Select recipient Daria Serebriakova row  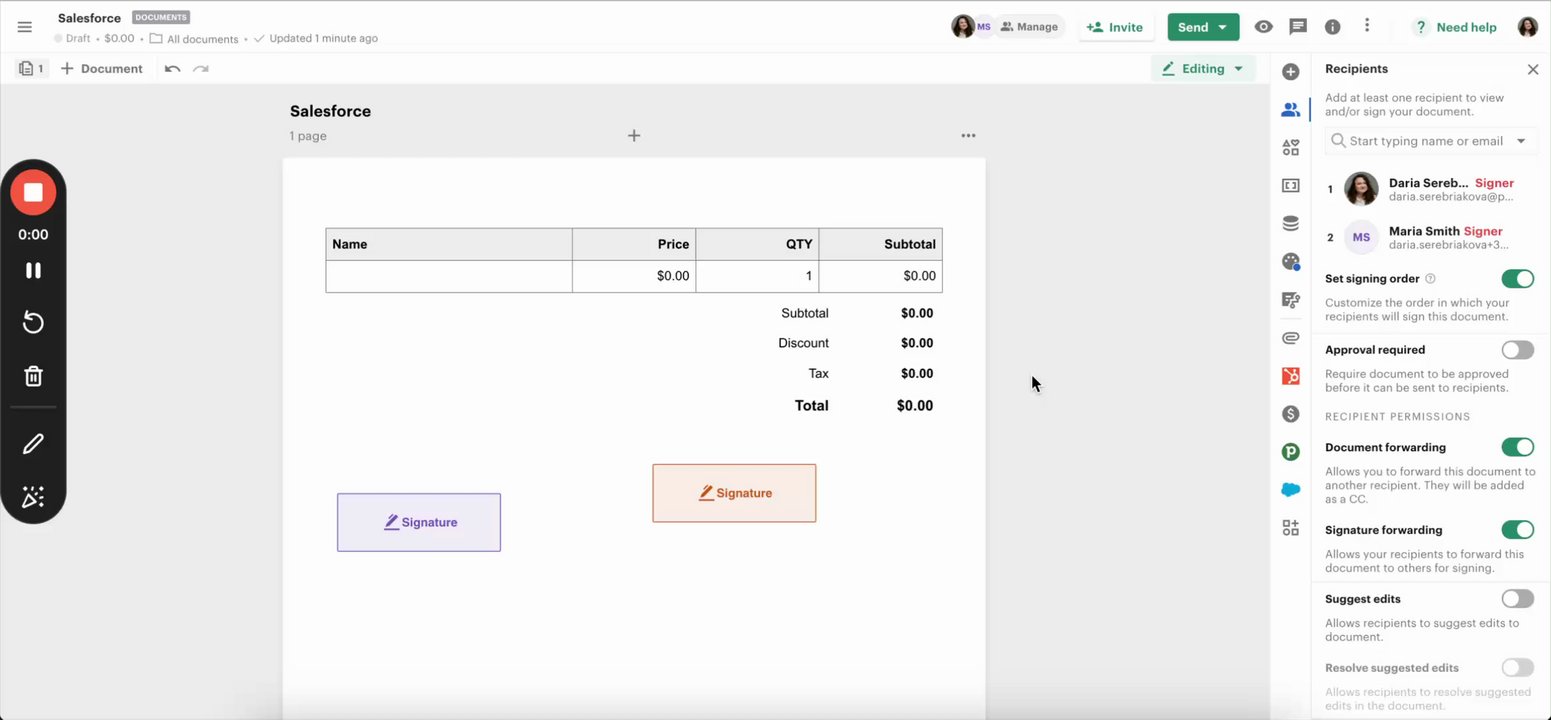tap(1430, 189)
